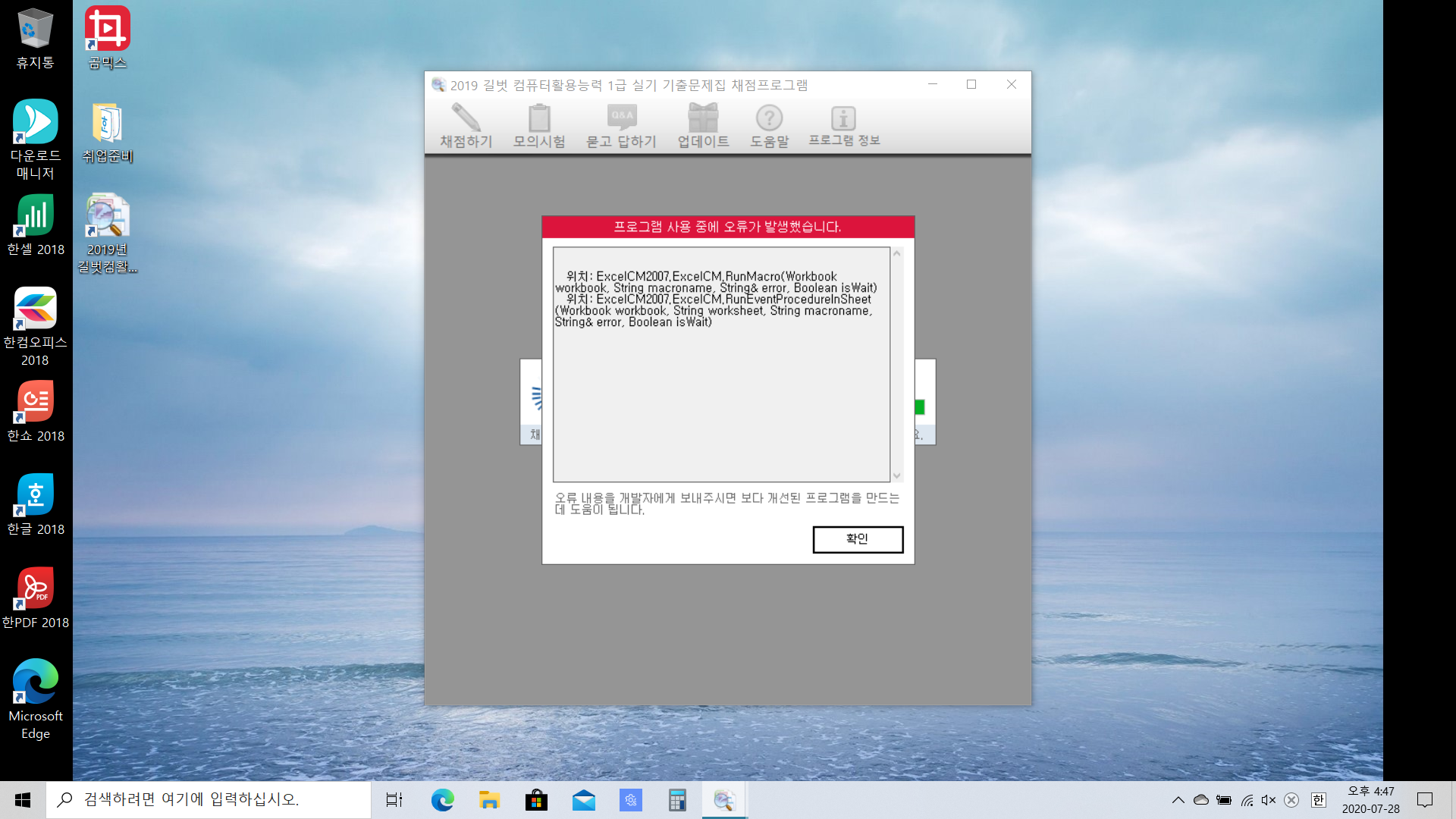Open File Explorer from the taskbar
The image size is (1456, 819).
coord(489,800)
